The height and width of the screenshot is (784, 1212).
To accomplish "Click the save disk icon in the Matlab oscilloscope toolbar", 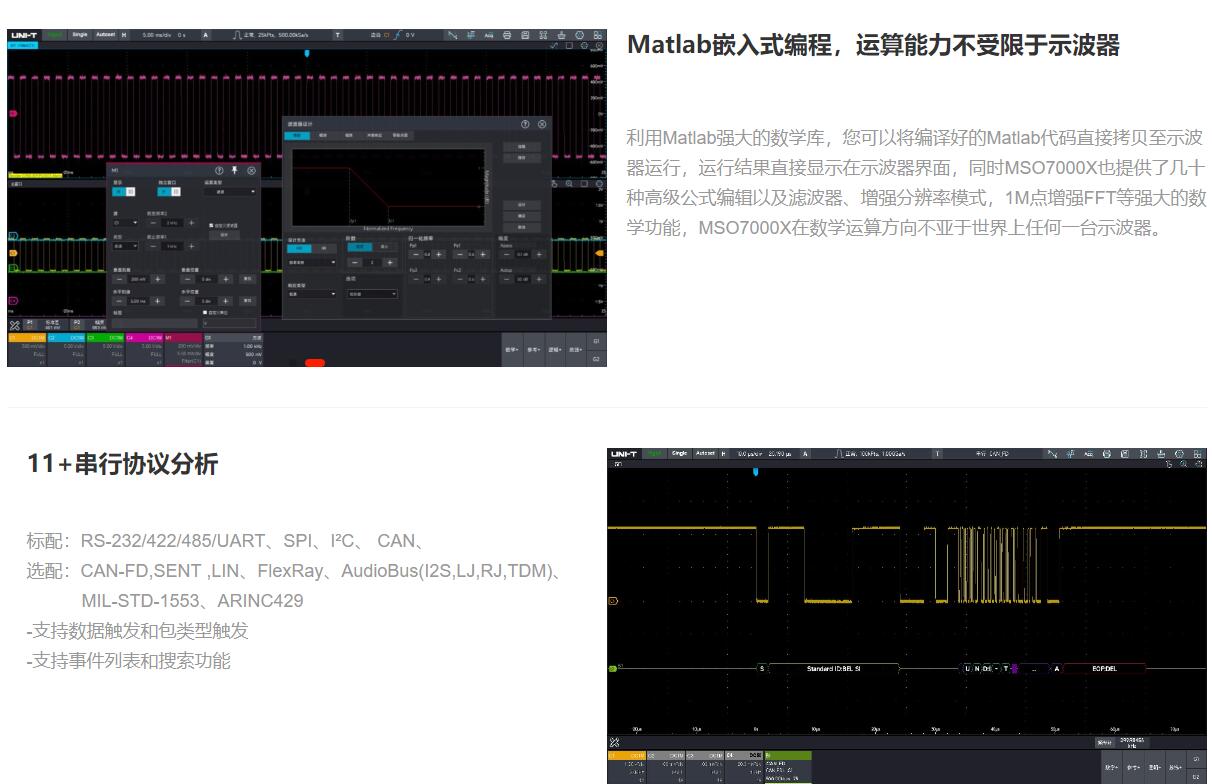I will point(525,35).
